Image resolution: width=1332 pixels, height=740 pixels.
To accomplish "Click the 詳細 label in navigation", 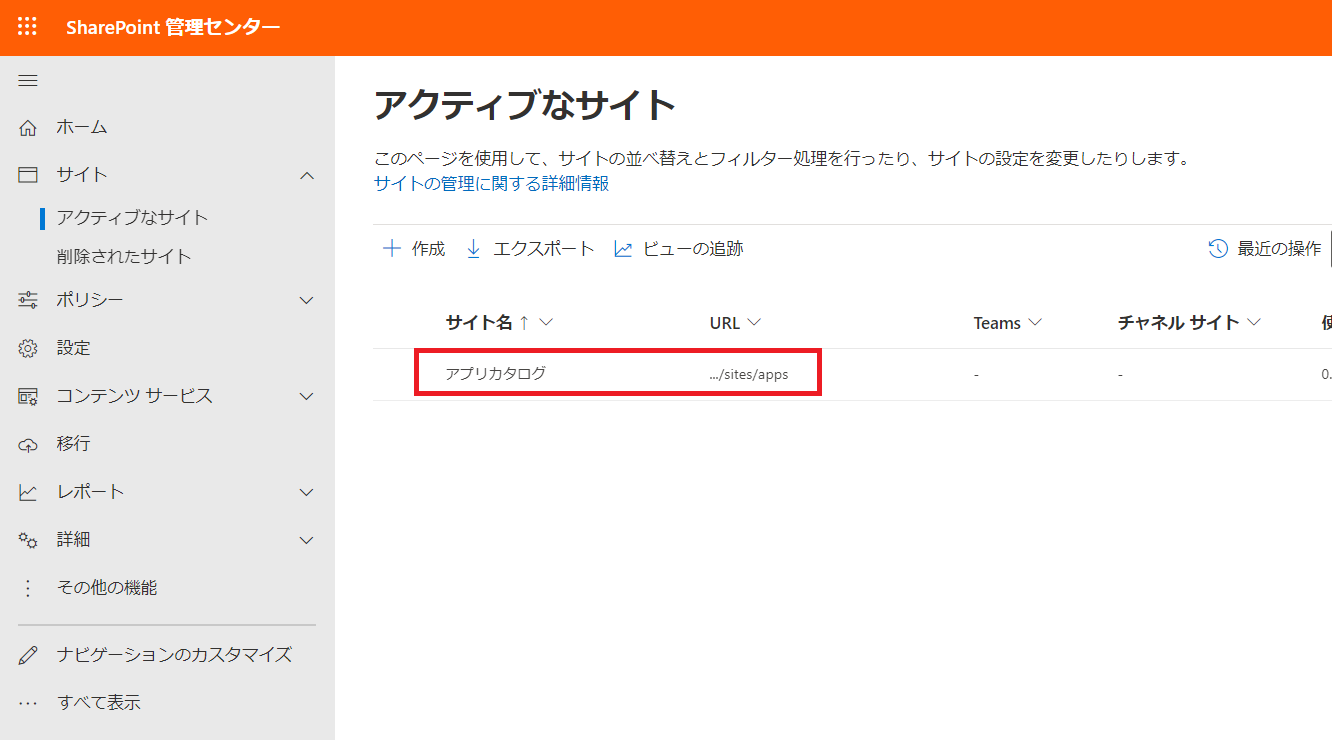I will tap(74, 540).
